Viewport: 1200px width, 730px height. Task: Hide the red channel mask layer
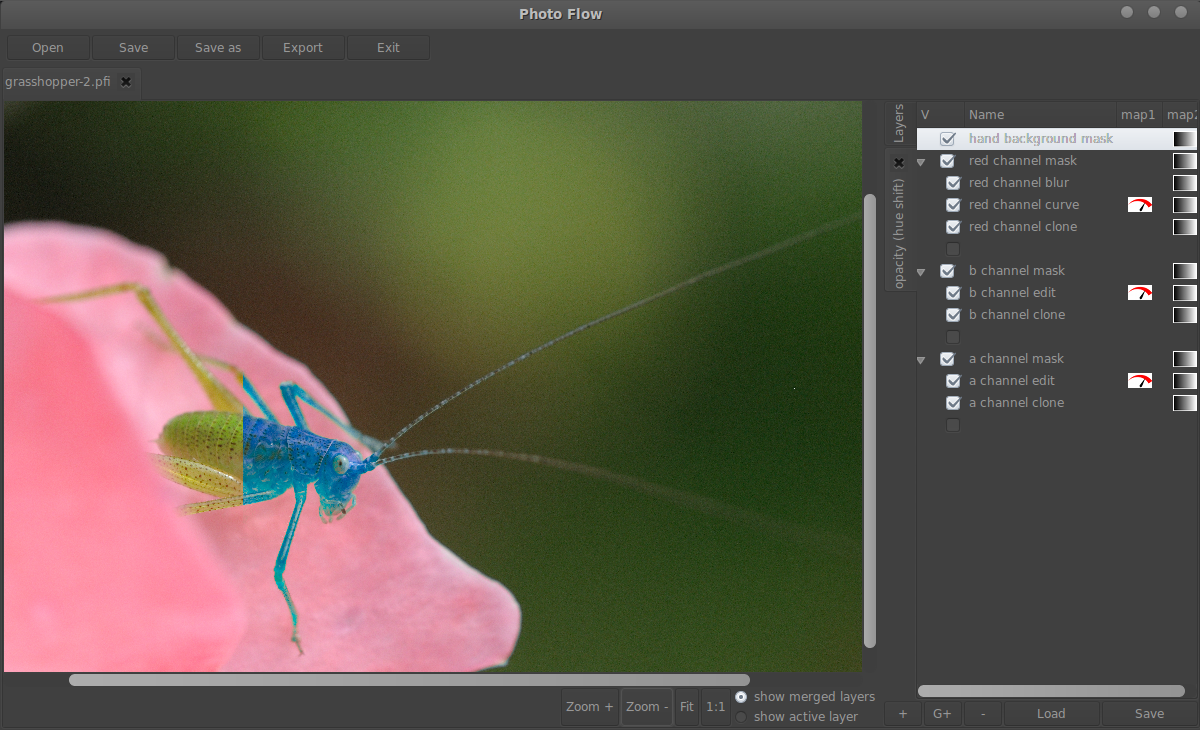pyautogui.click(x=947, y=160)
